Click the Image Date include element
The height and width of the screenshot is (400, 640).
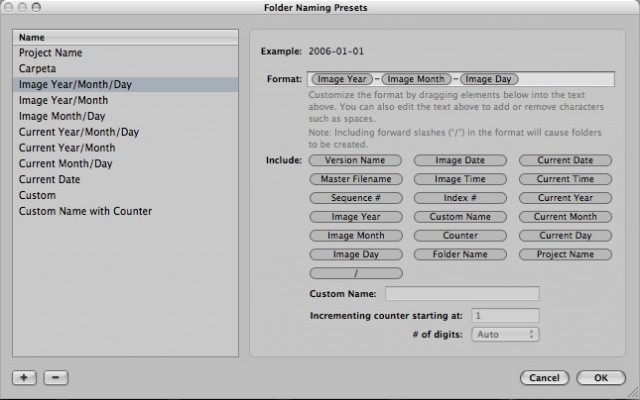coord(460,160)
